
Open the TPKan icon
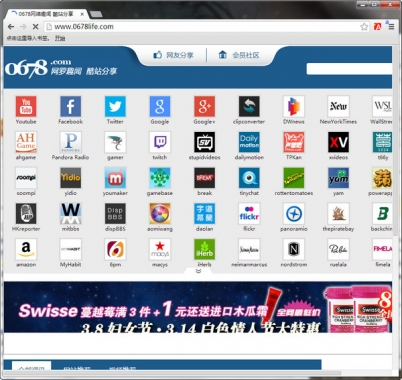pos(294,142)
